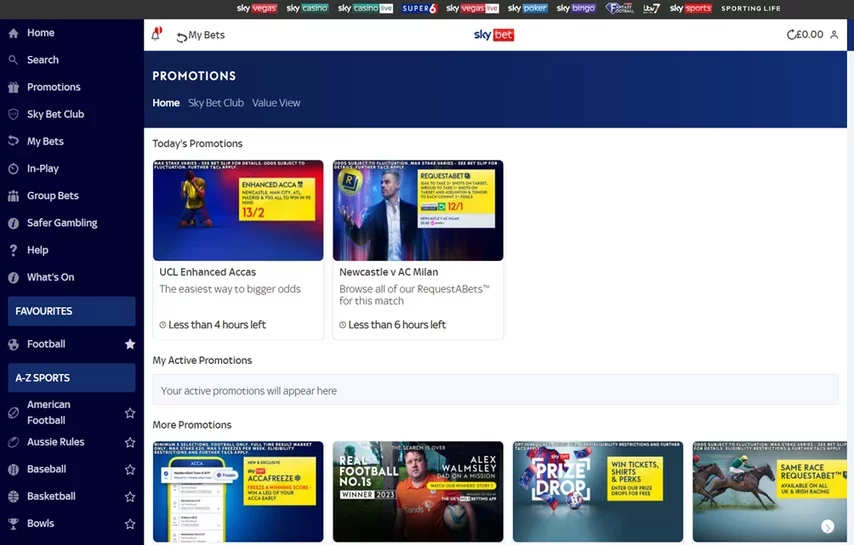The image size is (854, 545).
Task: Open the A-Z SPORTS section header
Action: coord(71,378)
